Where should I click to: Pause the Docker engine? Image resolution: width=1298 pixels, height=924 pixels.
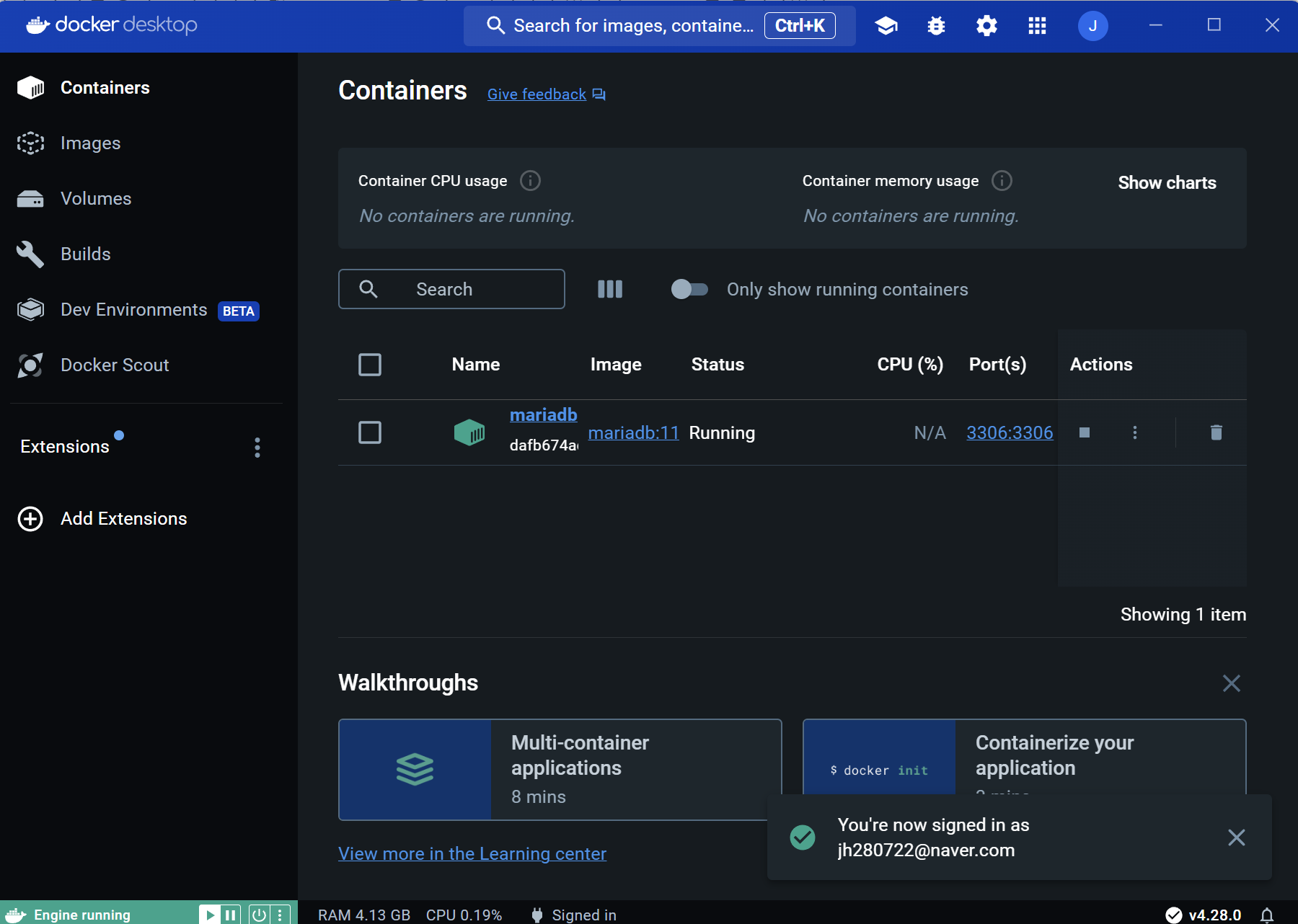click(230, 915)
